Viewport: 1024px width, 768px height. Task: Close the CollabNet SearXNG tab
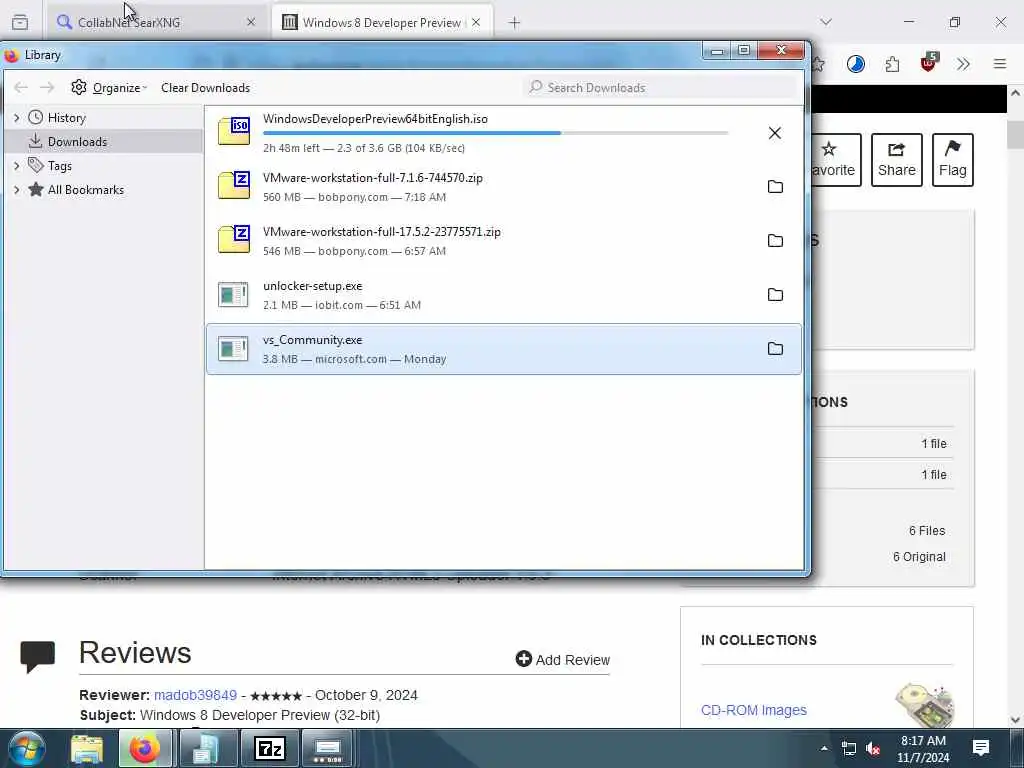(251, 22)
